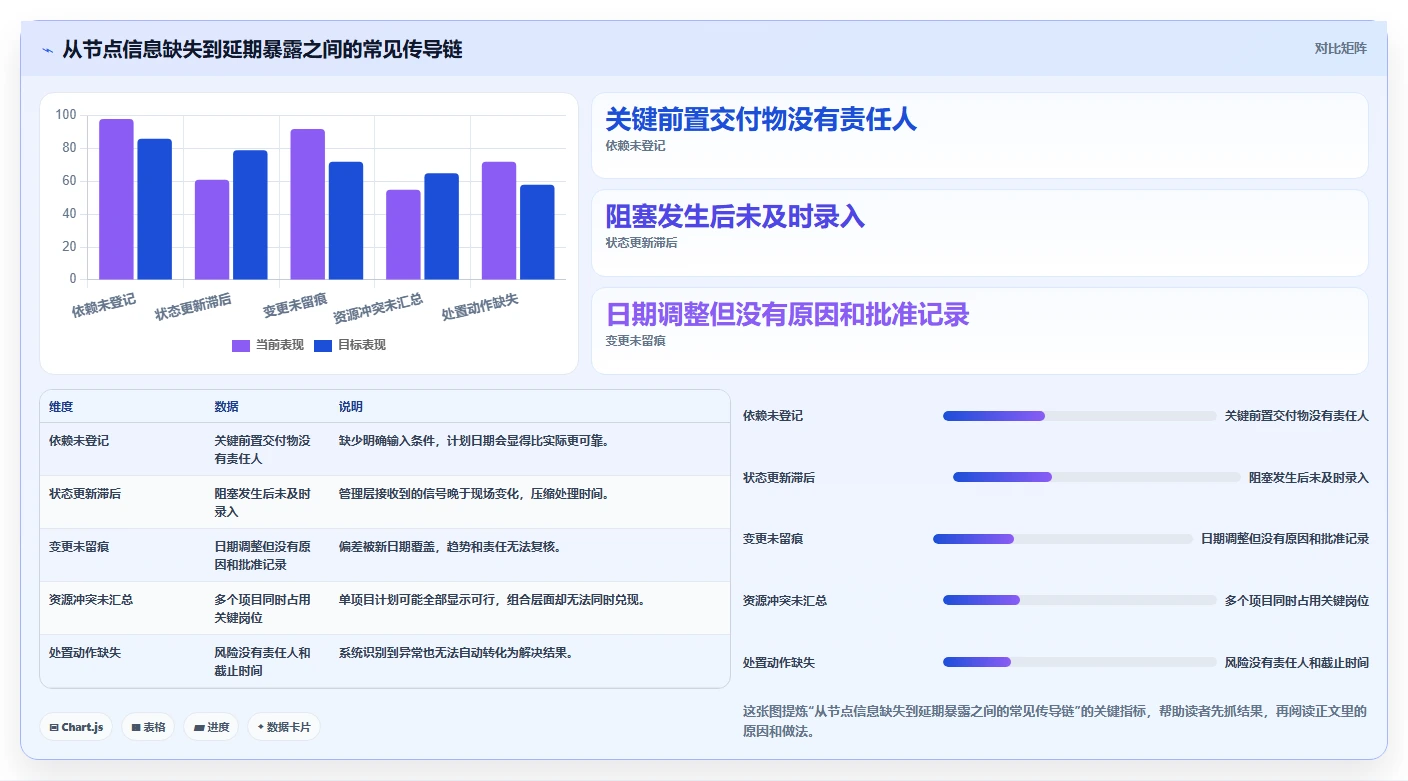Toggle the blue 目标表现 legend swatch
This screenshot has height=781, width=1408.
(x=323, y=345)
